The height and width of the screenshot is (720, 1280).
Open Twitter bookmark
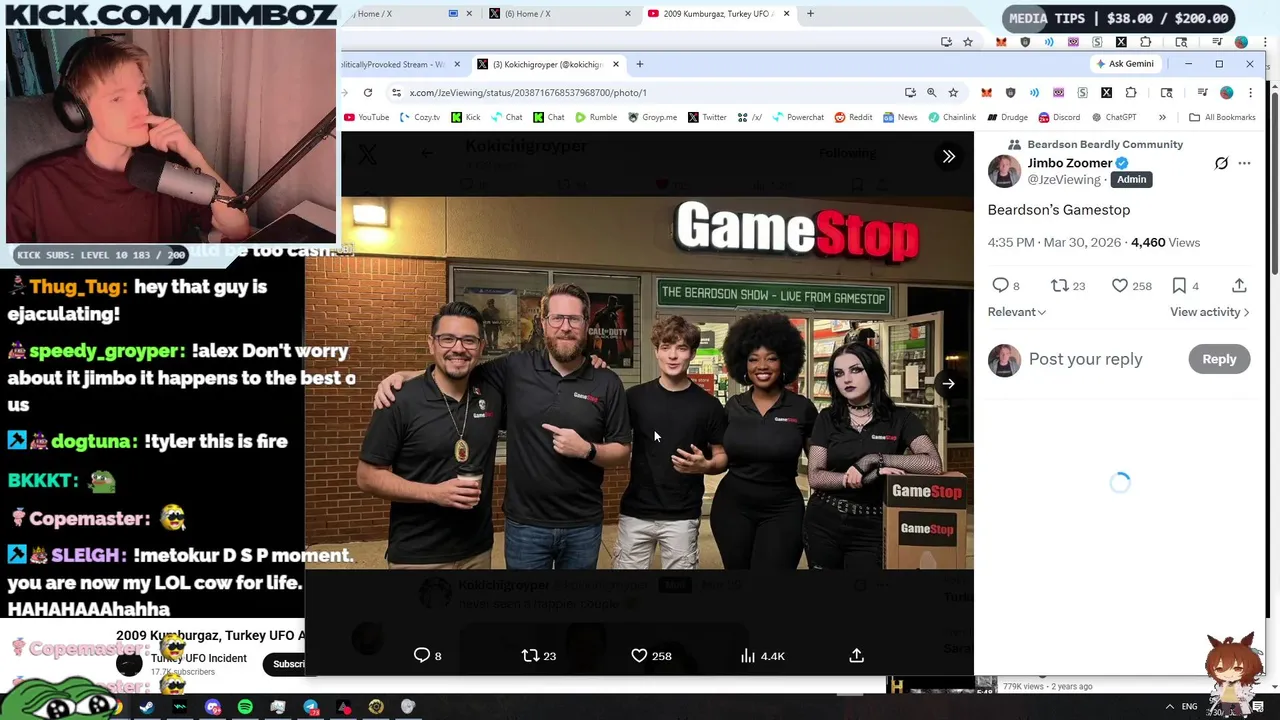coord(707,117)
